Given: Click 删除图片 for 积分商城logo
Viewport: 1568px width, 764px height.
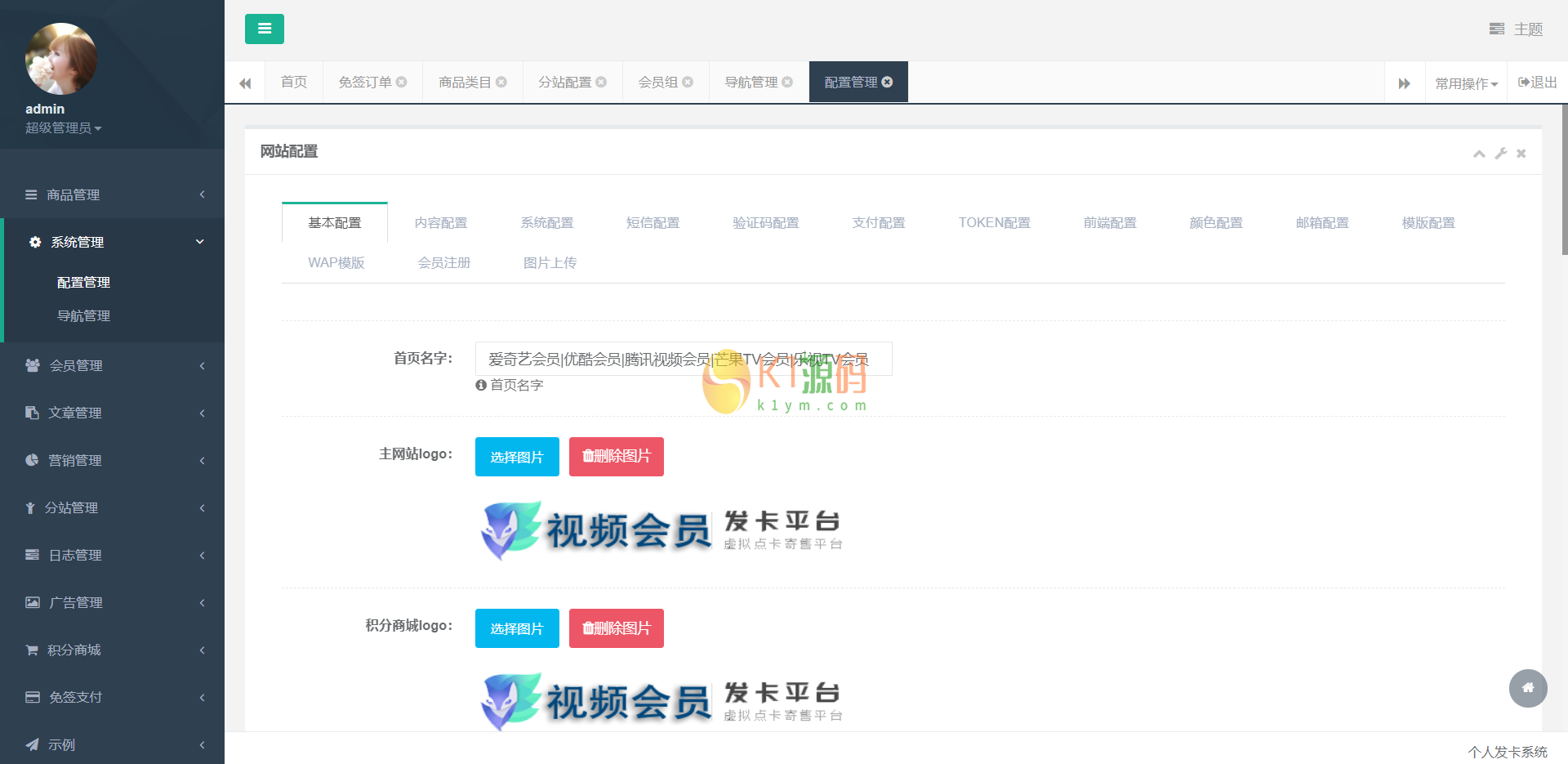Looking at the screenshot, I should coord(617,628).
